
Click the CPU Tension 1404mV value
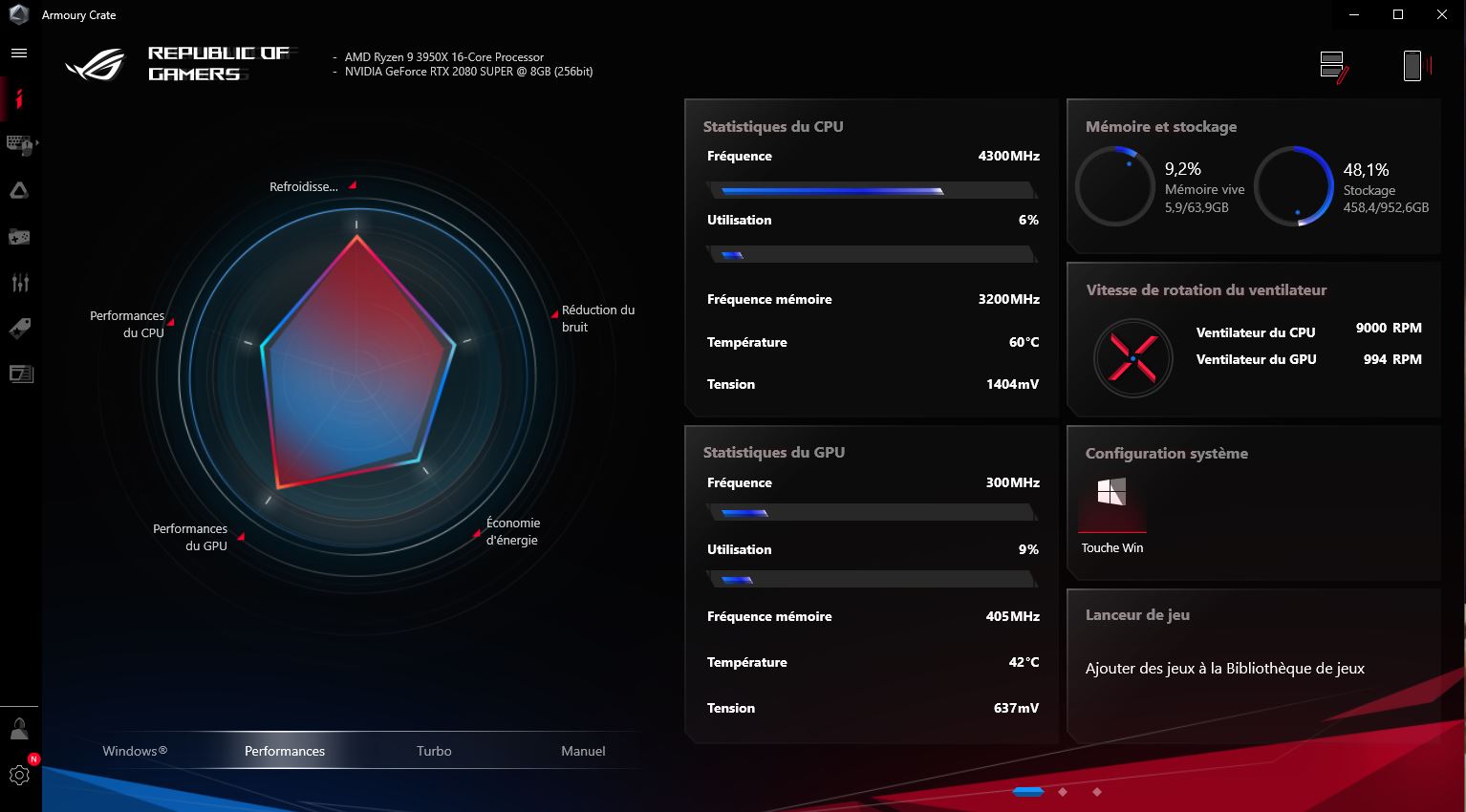point(1012,384)
